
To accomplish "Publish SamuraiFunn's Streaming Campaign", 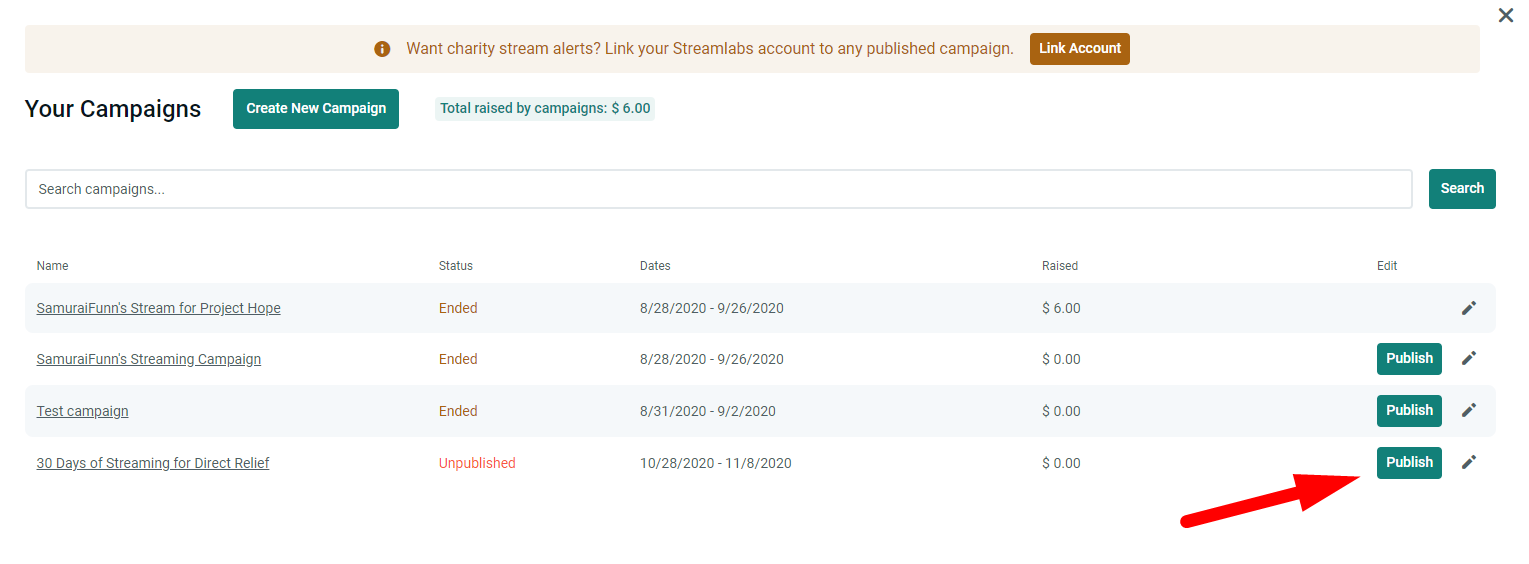I will coord(1409,359).
